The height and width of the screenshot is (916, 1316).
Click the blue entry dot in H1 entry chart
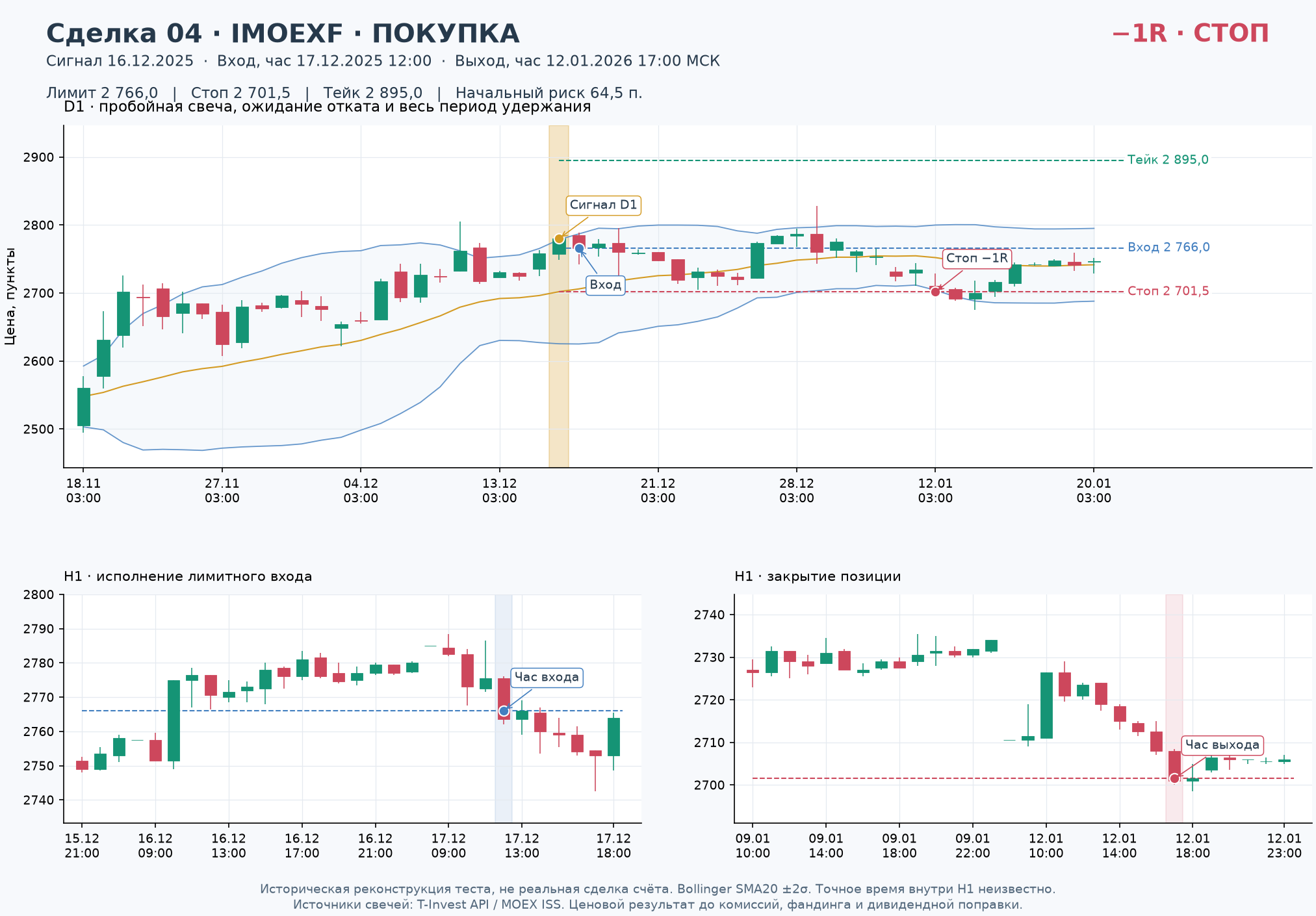pos(504,711)
